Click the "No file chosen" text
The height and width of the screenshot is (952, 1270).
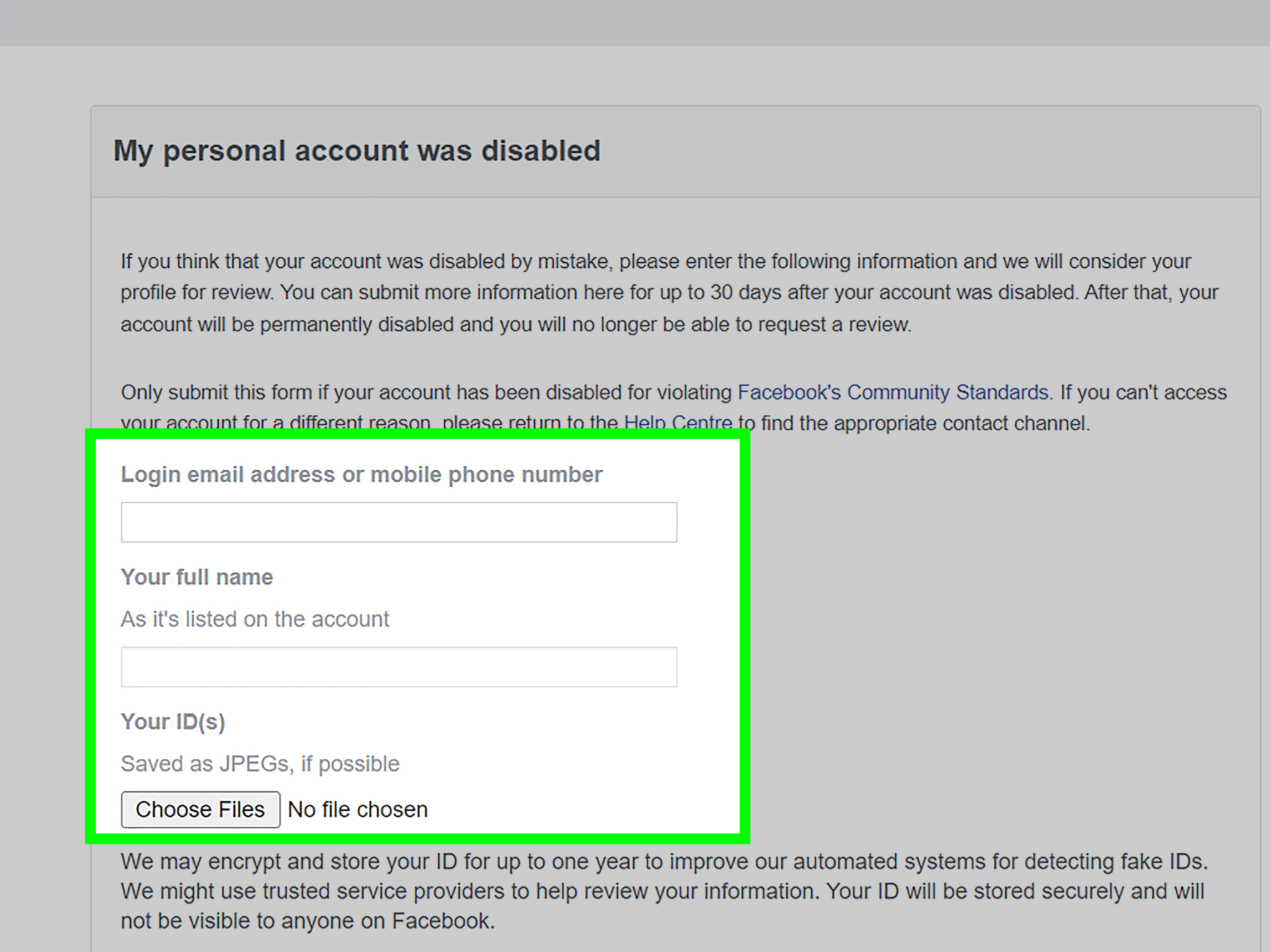tap(357, 810)
